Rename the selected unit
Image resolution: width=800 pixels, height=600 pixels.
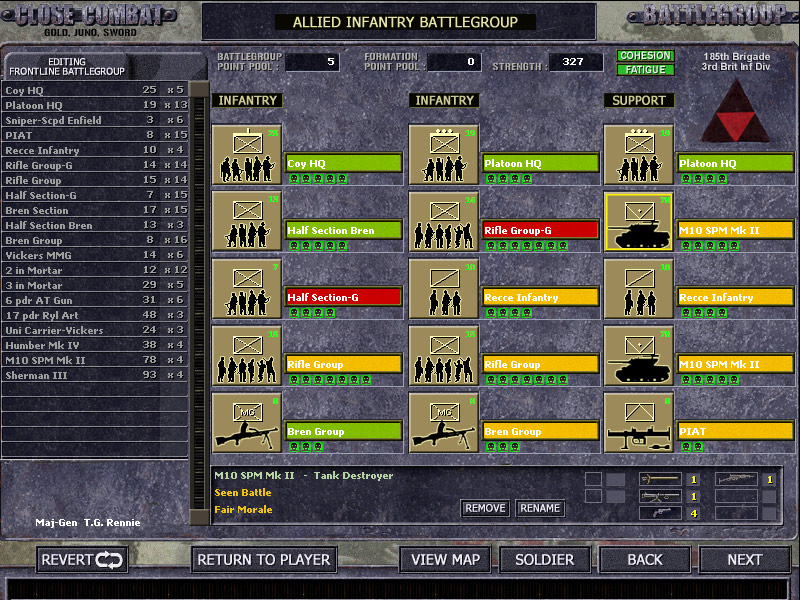tap(540, 508)
